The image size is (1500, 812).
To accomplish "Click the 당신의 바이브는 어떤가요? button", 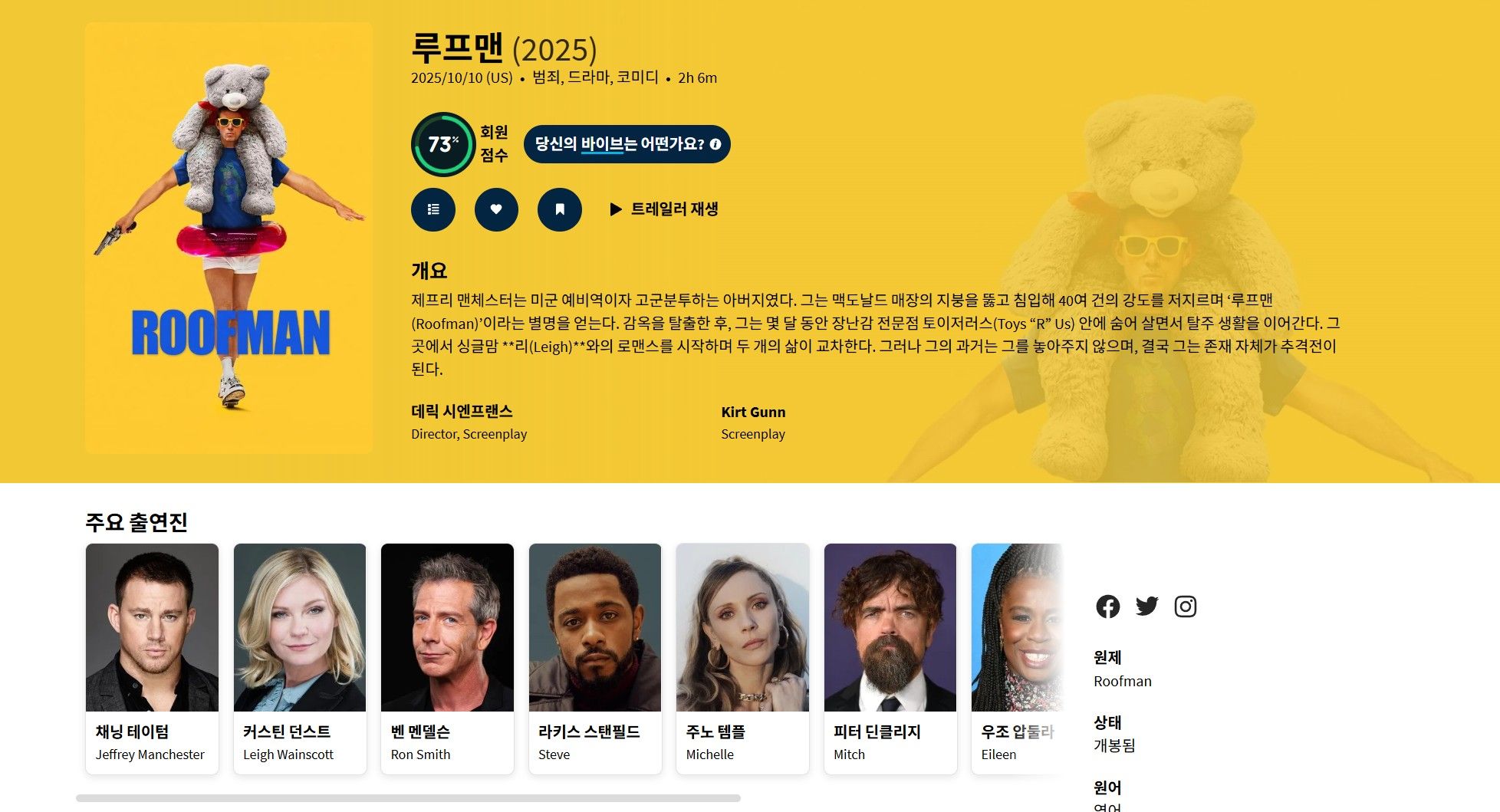I will point(627,144).
